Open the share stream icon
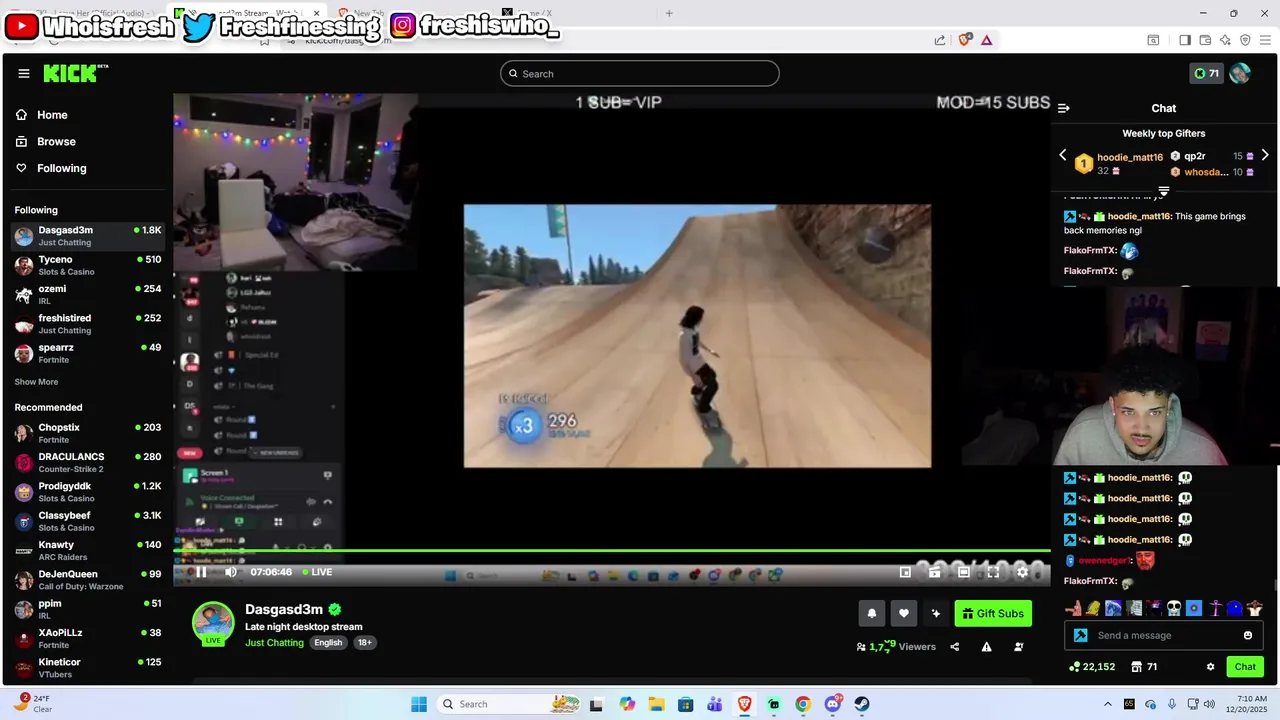 954,647
